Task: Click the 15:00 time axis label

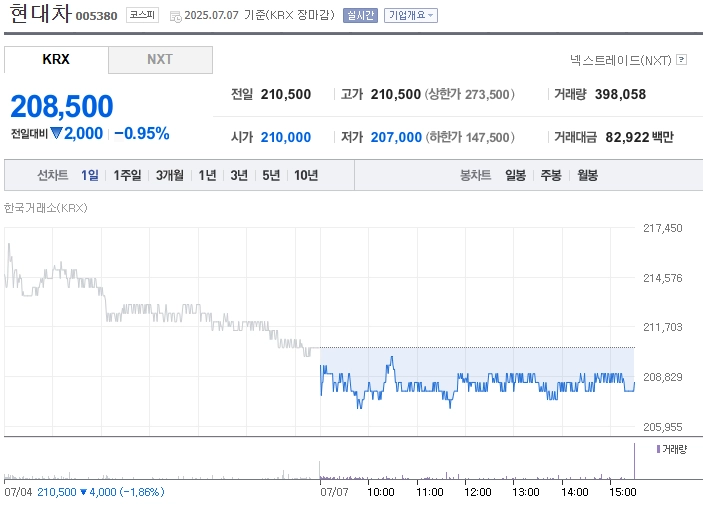Action: [x=622, y=492]
